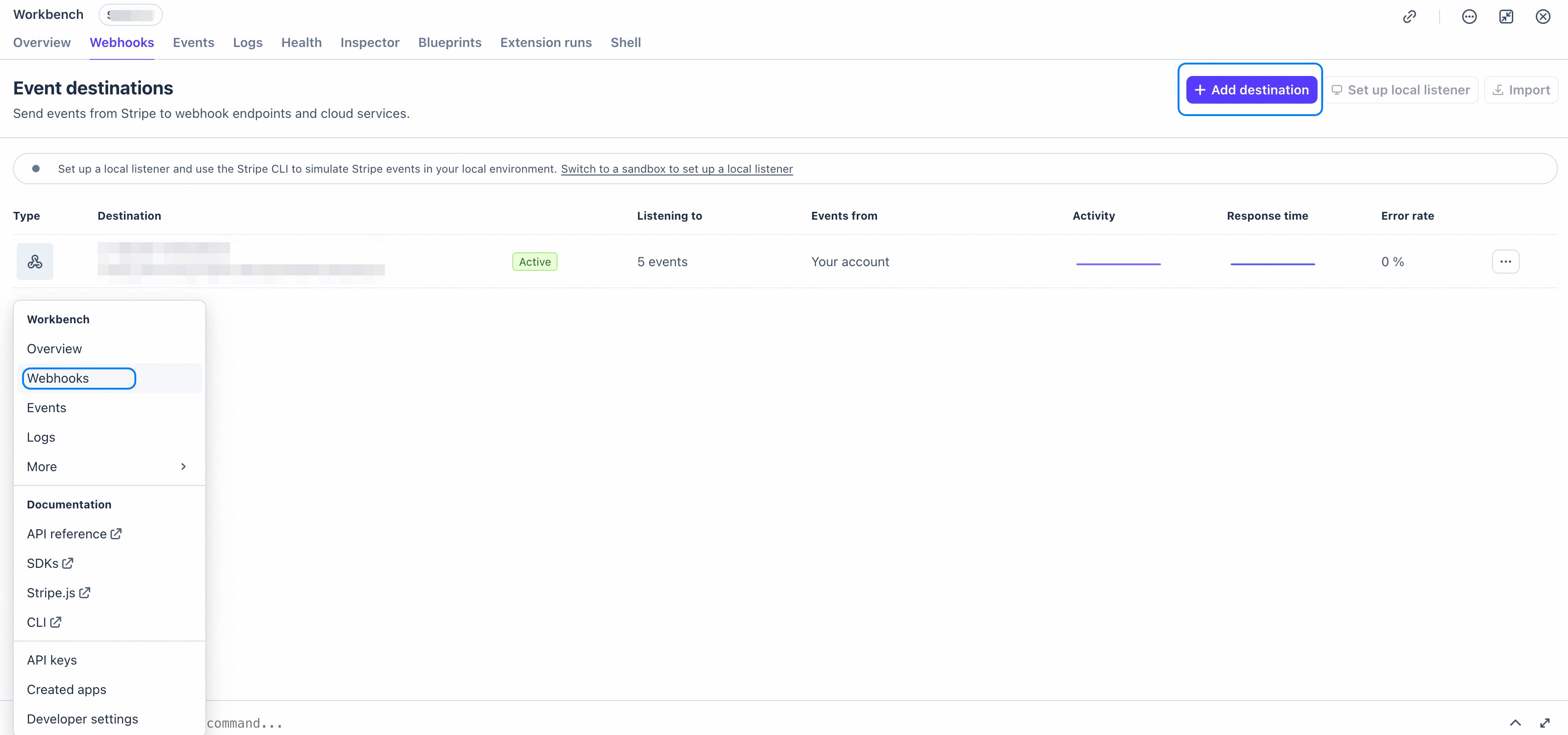
Task: Copy the Workbench link via chain icon
Action: point(1409,17)
